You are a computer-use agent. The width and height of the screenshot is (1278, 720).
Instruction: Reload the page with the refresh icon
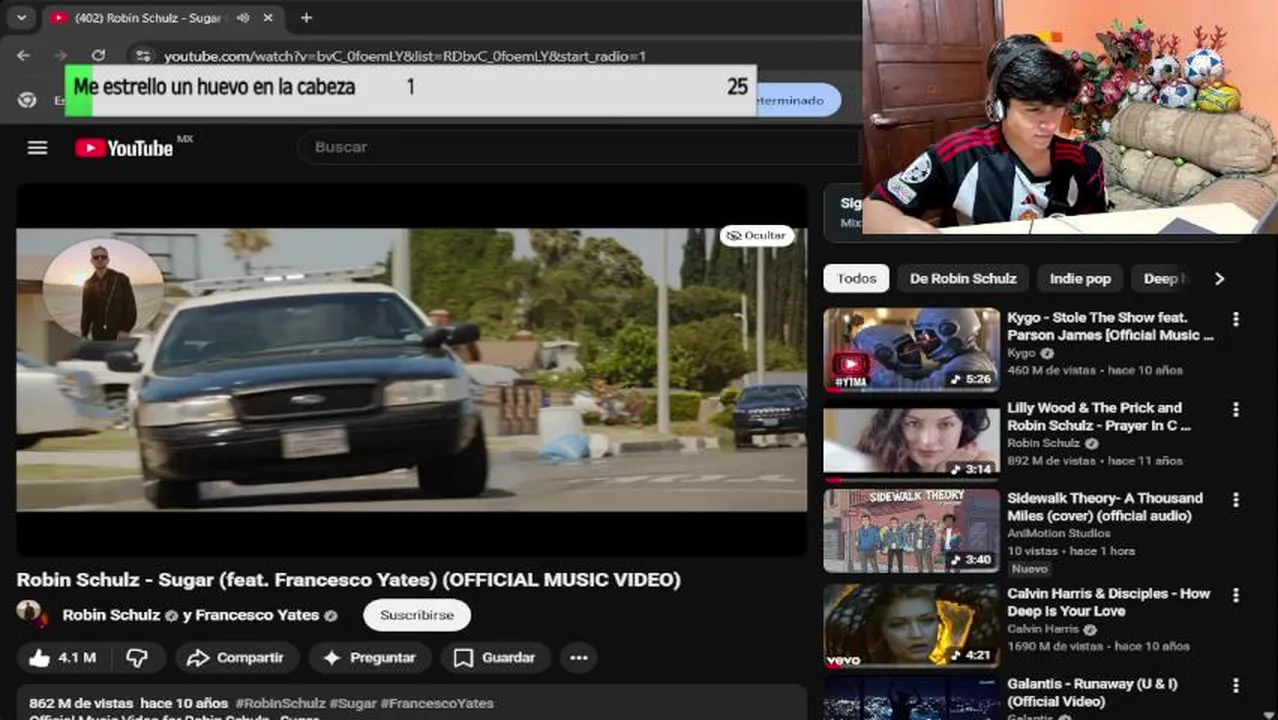(98, 56)
